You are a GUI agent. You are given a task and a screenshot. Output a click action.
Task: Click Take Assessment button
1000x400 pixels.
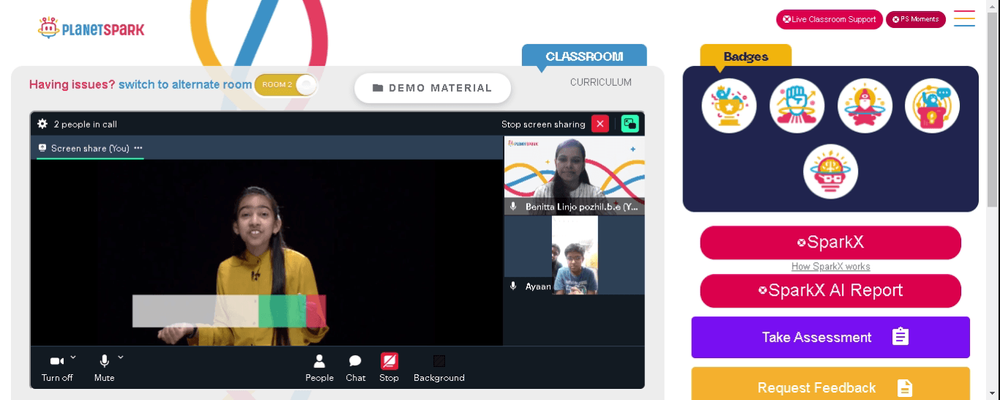pos(830,337)
